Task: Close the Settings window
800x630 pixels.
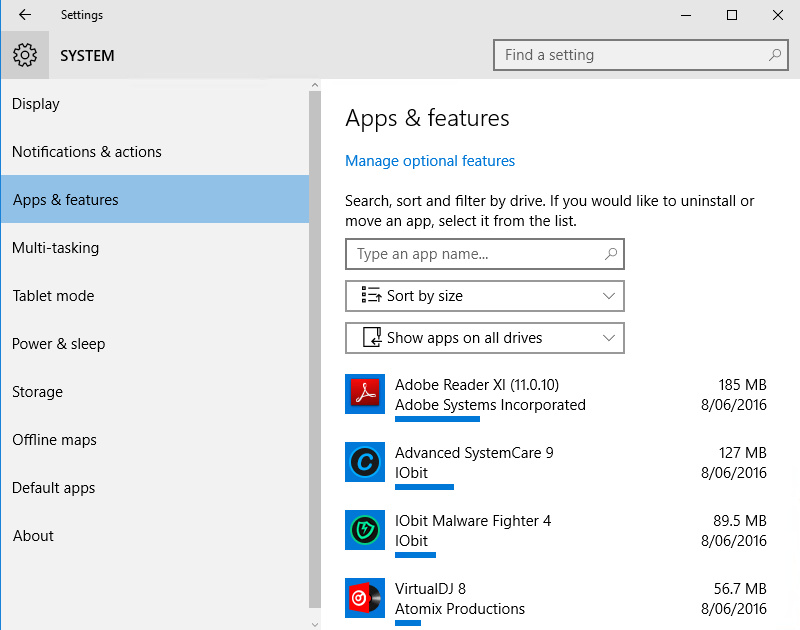Action: pos(778,15)
